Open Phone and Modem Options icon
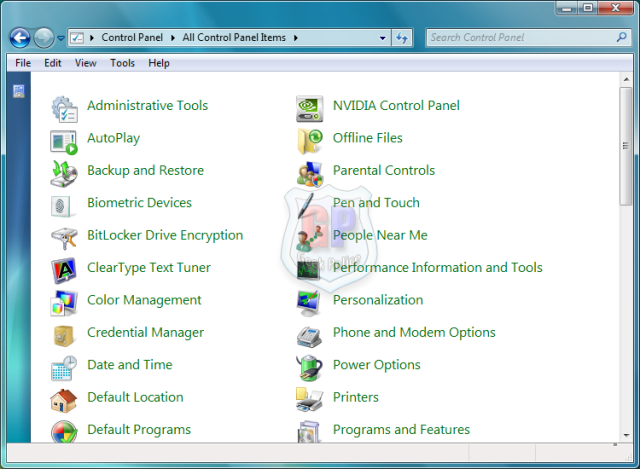The width and height of the screenshot is (640, 469). tap(309, 337)
